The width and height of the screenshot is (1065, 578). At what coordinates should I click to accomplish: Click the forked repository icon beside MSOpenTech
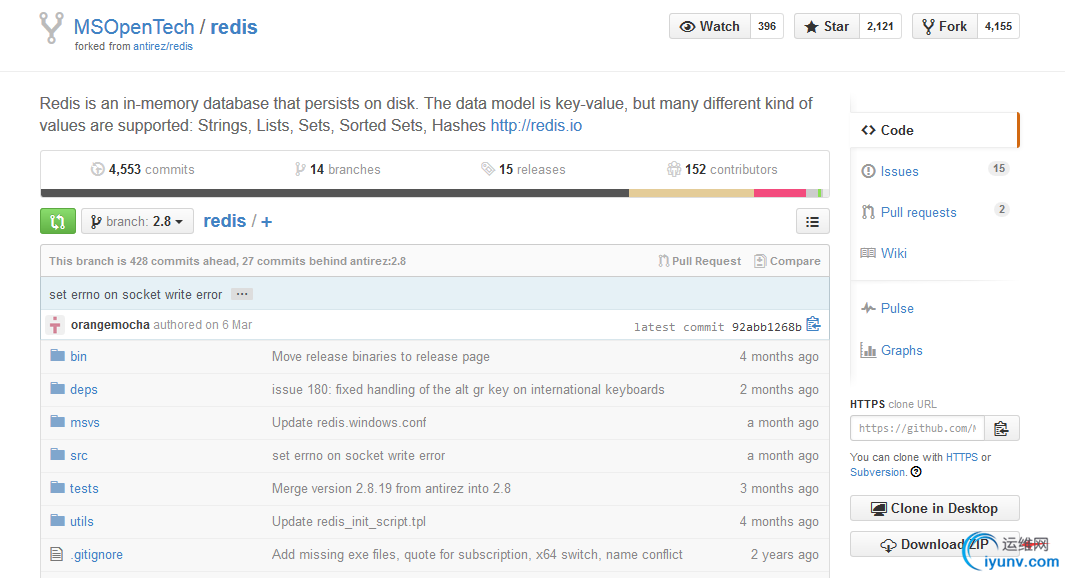[52, 28]
